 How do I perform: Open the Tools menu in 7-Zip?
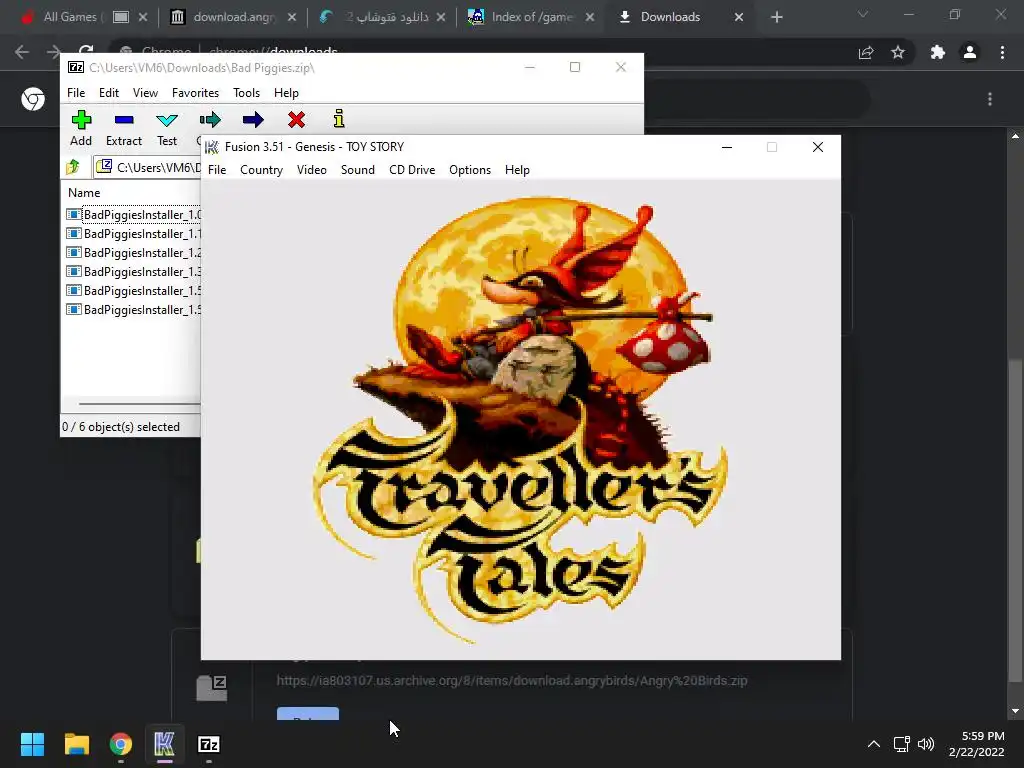pos(246,93)
